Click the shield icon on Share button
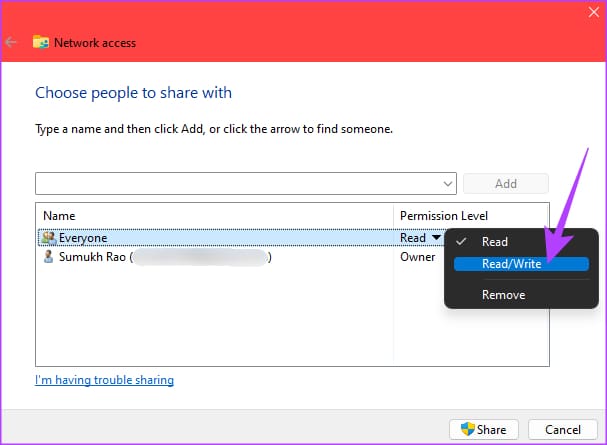 click(468, 429)
